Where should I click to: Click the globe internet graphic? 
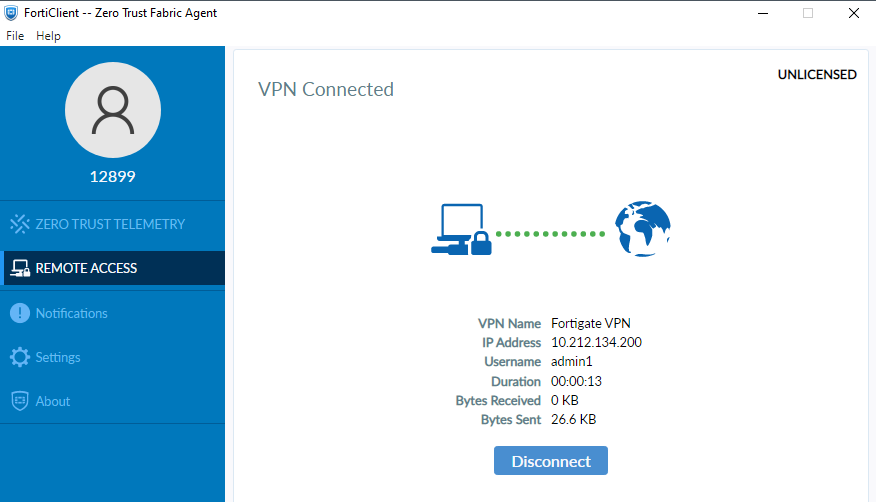coord(643,229)
